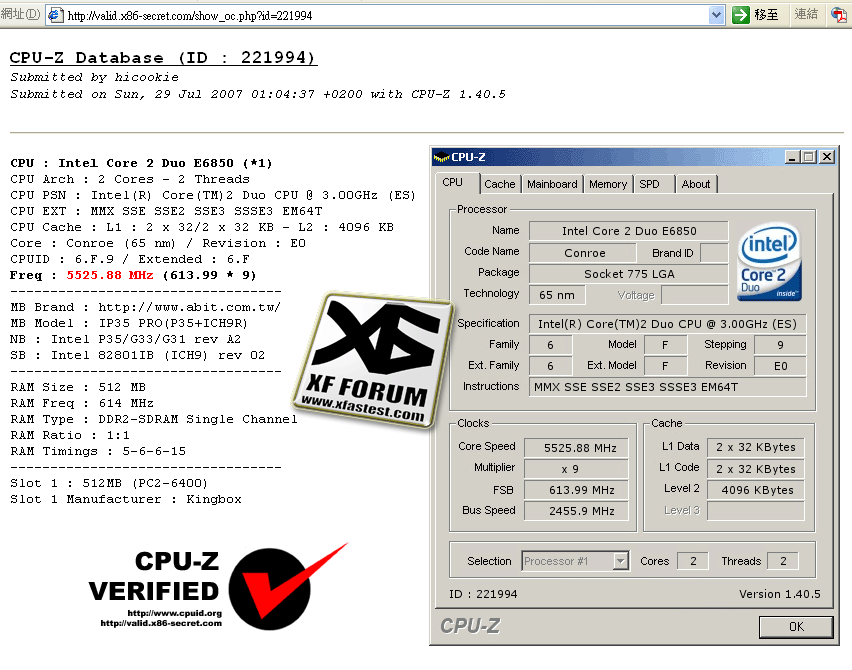Click the Revision value E0 box
Screen dimensions: 852x670
tap(780, 366)
